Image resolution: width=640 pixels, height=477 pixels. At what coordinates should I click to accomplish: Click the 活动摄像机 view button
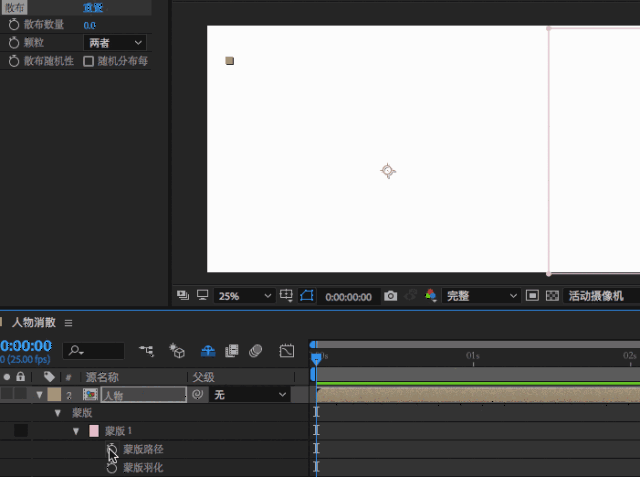(x=600, y=297)
